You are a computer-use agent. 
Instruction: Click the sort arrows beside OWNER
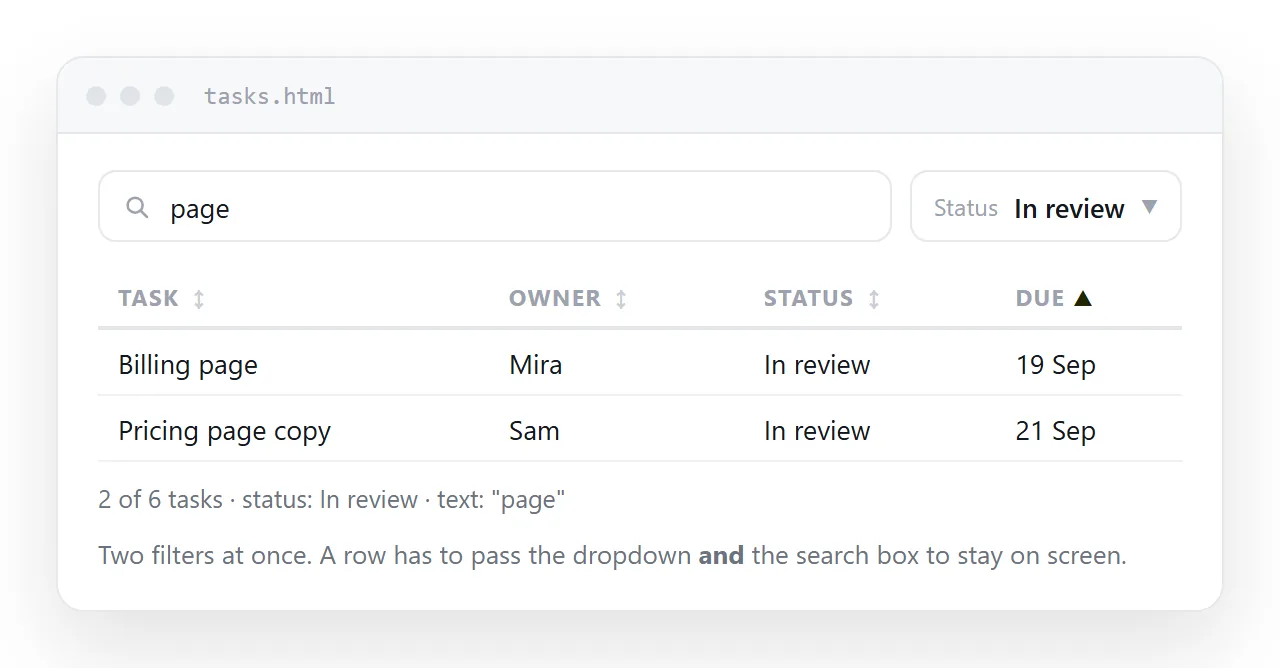(621, 299)
